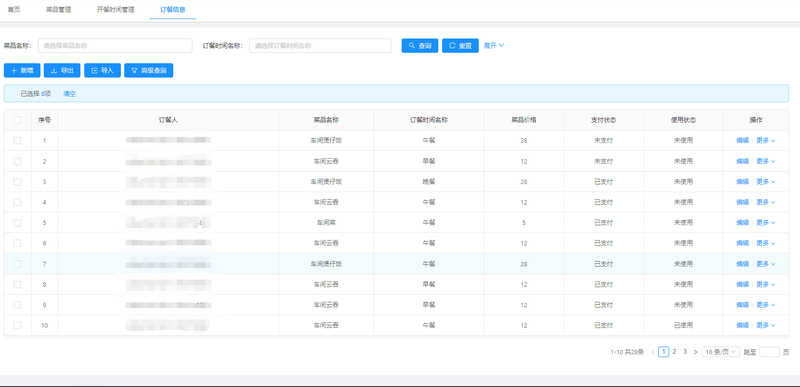
Task: Click the 新增 add button
Action: (x=22, y=70)
